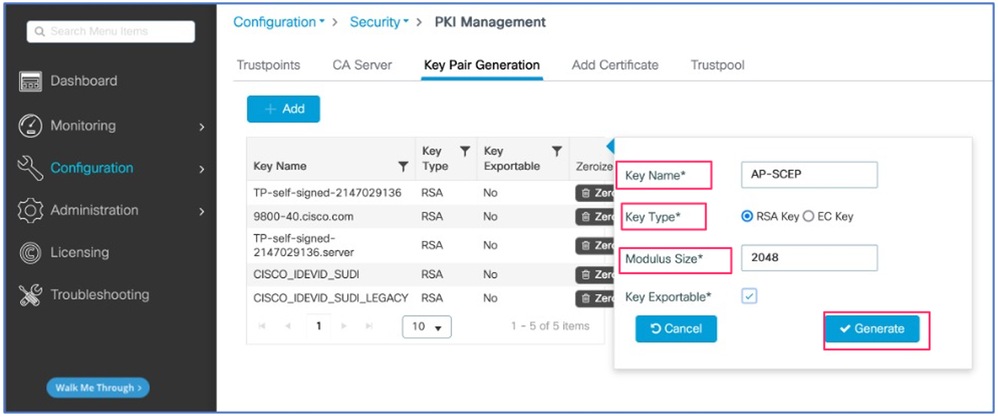Click the Administration gear icon

click(x=31, y=211)
